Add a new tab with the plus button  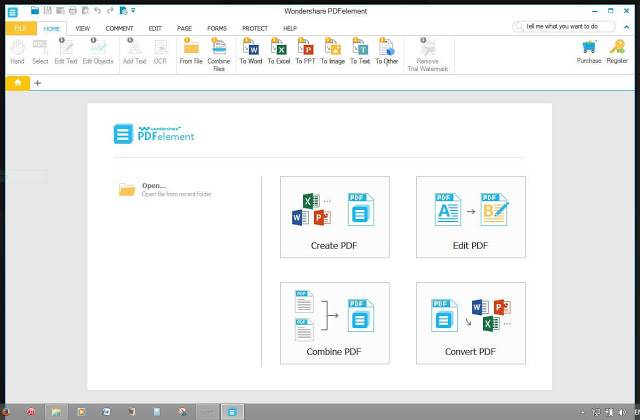37,83
